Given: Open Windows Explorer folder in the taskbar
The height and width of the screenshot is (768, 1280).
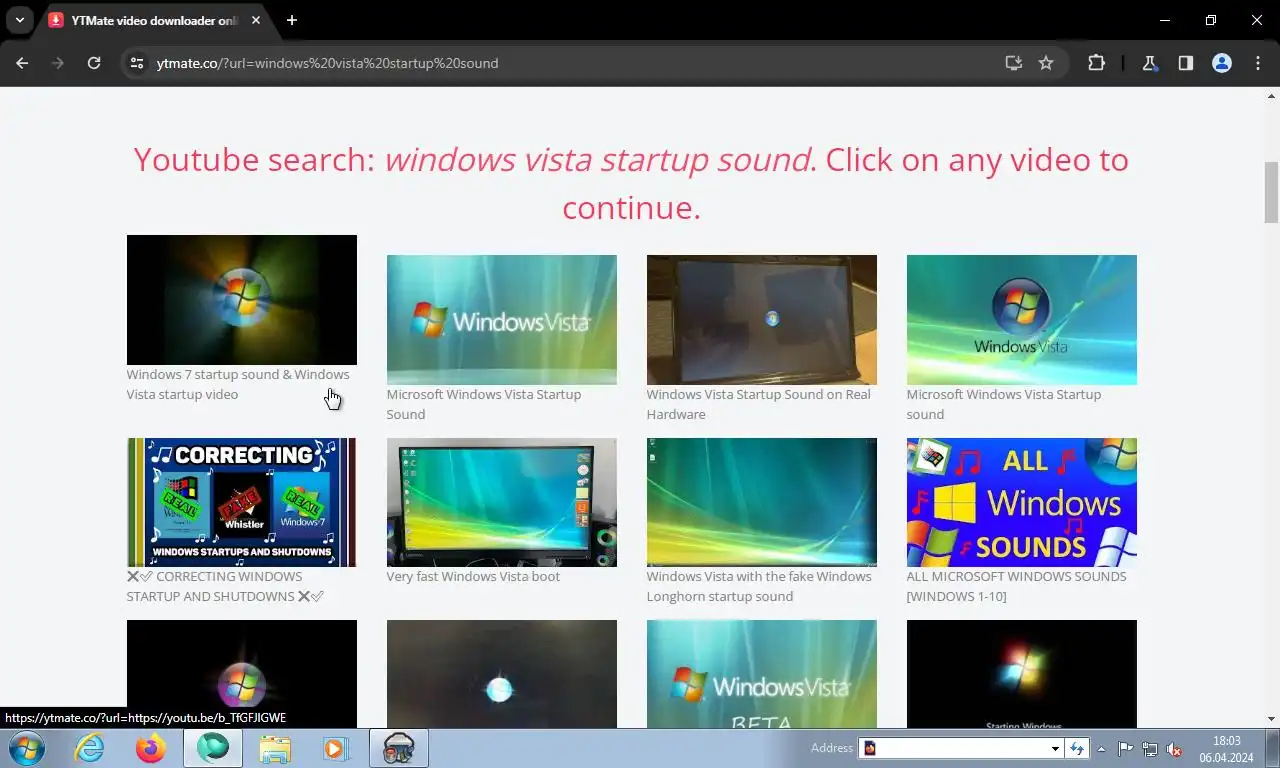Looking at the screenshot, I should pyautogui.click(x=275, y=748).
